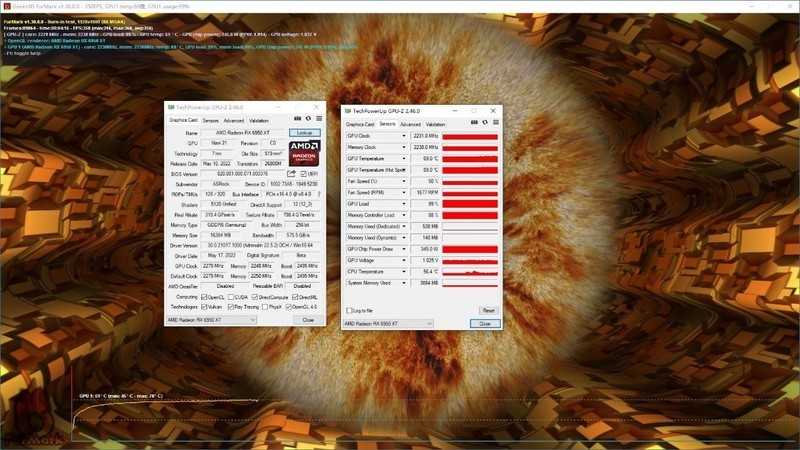Toggle the DirectCompute checkbox
Viewport: 800px width, 450px height.
pos(255,297)
